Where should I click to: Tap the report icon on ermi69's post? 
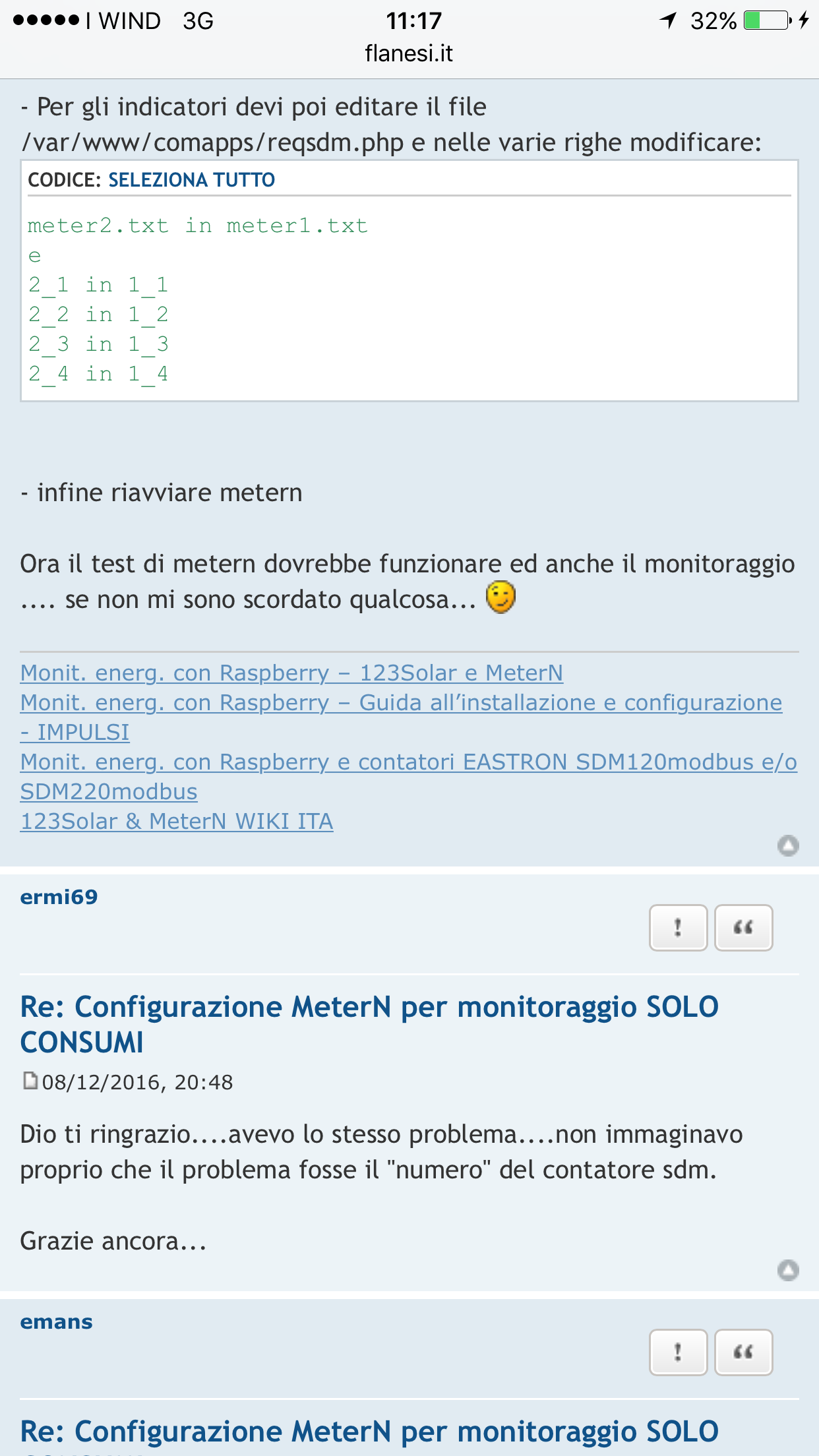click(678, 928)
